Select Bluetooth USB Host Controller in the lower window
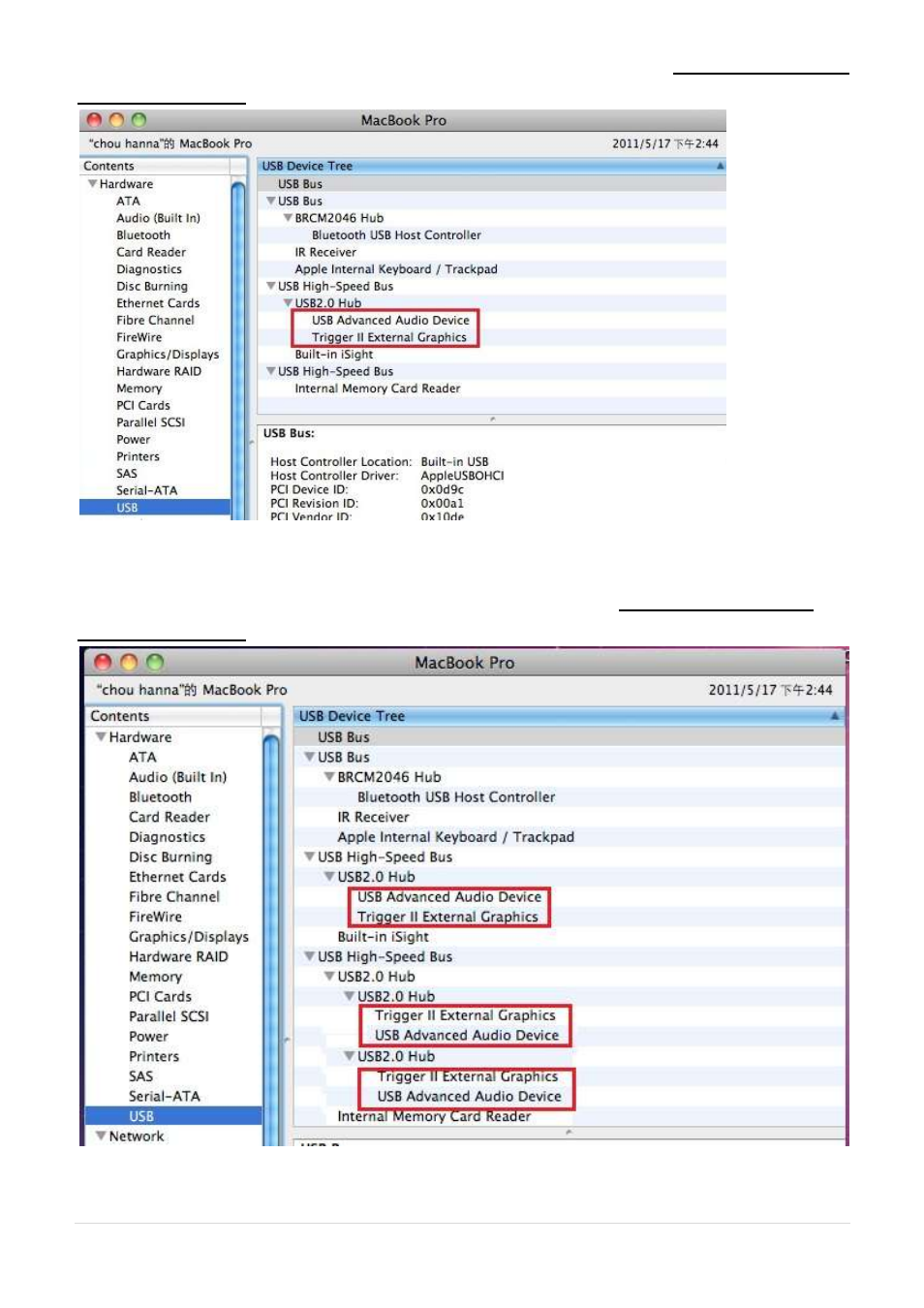 coord(456,797)
